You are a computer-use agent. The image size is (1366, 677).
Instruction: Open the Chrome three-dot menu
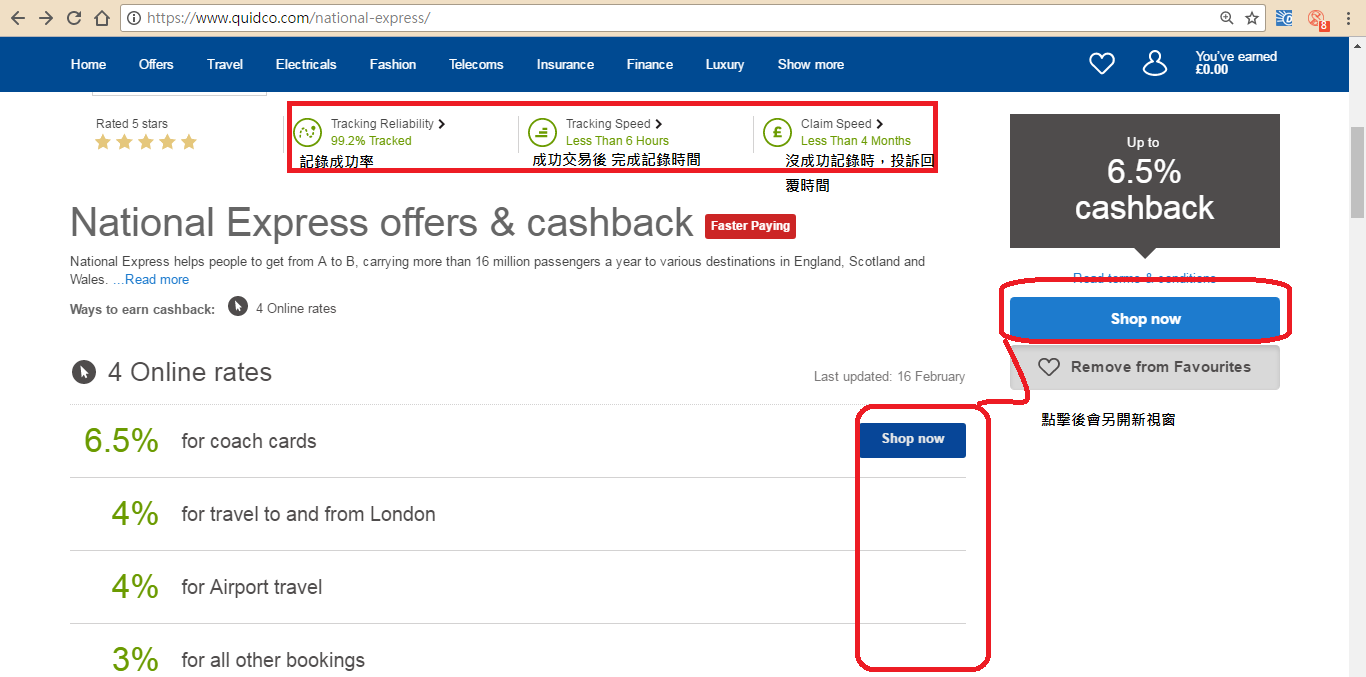coord(1348,18)
